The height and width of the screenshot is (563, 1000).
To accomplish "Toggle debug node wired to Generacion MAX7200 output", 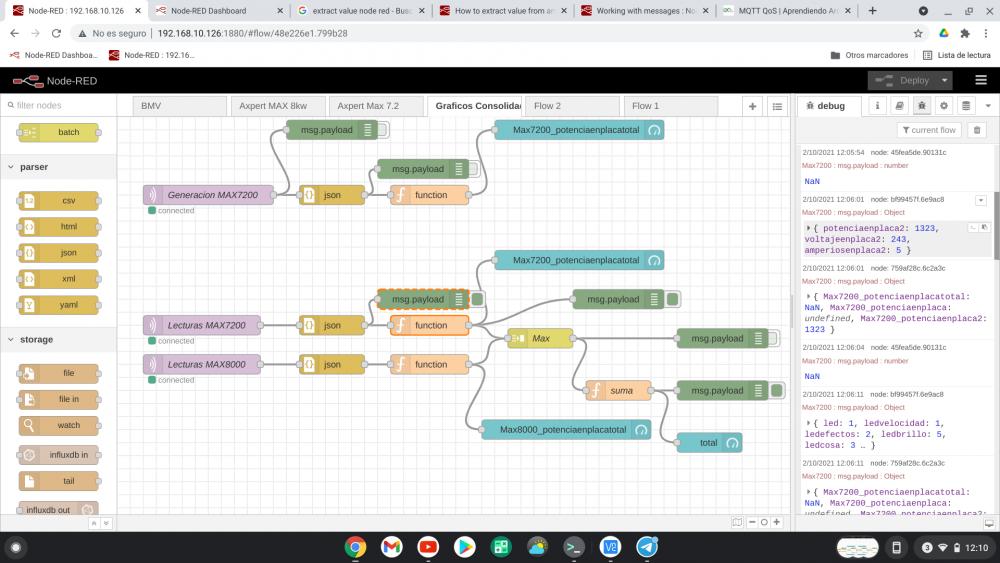I will [382, 130].
